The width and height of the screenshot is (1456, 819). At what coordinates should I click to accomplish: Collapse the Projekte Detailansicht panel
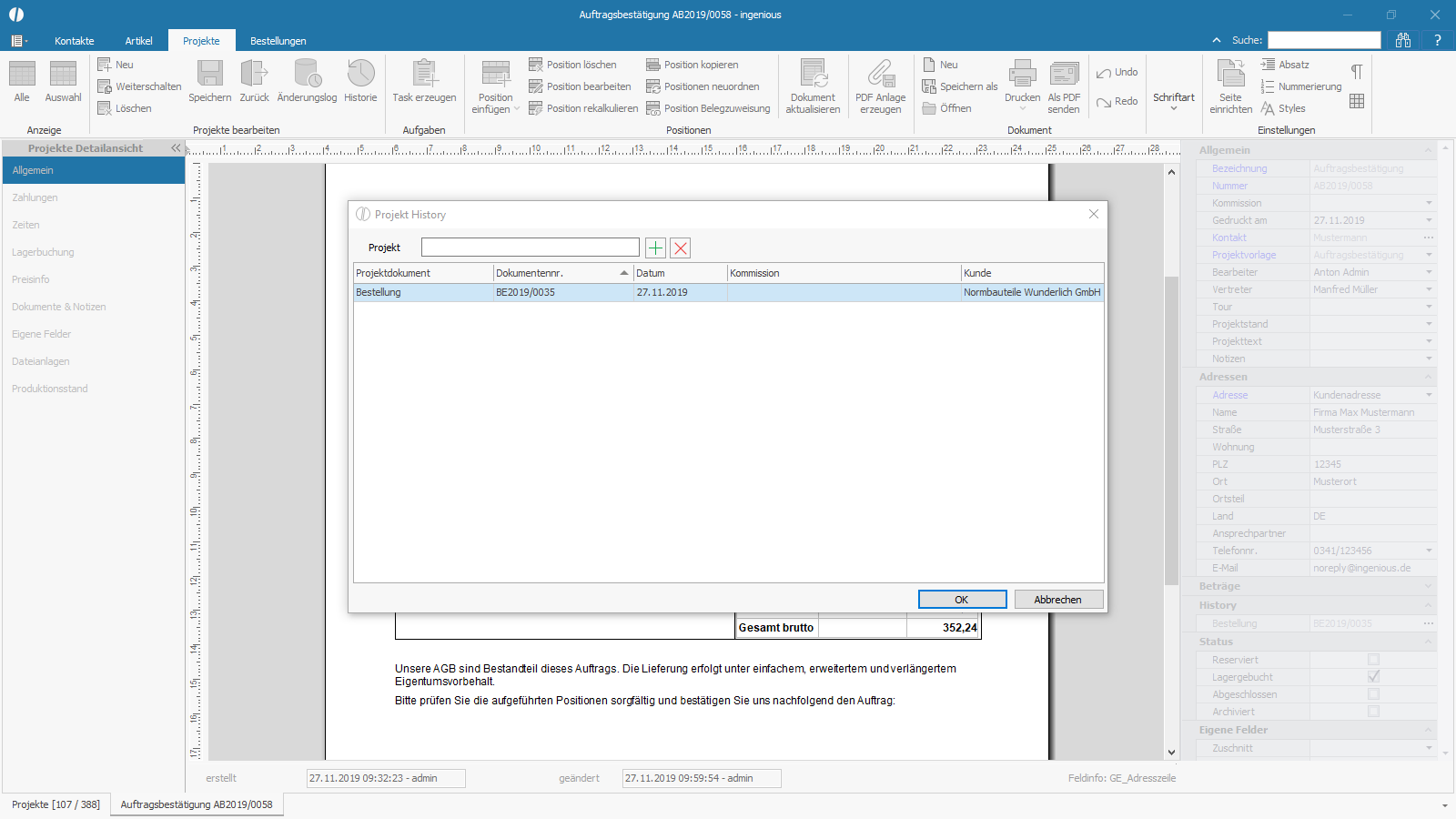pos(176,148)
